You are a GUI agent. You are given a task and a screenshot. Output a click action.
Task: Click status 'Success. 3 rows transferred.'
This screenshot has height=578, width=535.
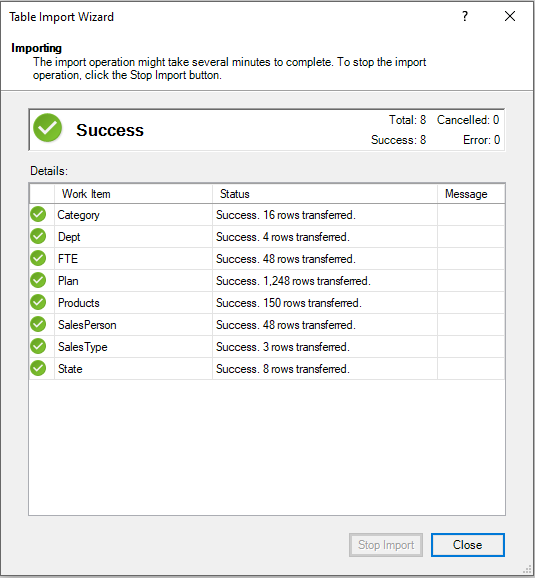[283, 347]
